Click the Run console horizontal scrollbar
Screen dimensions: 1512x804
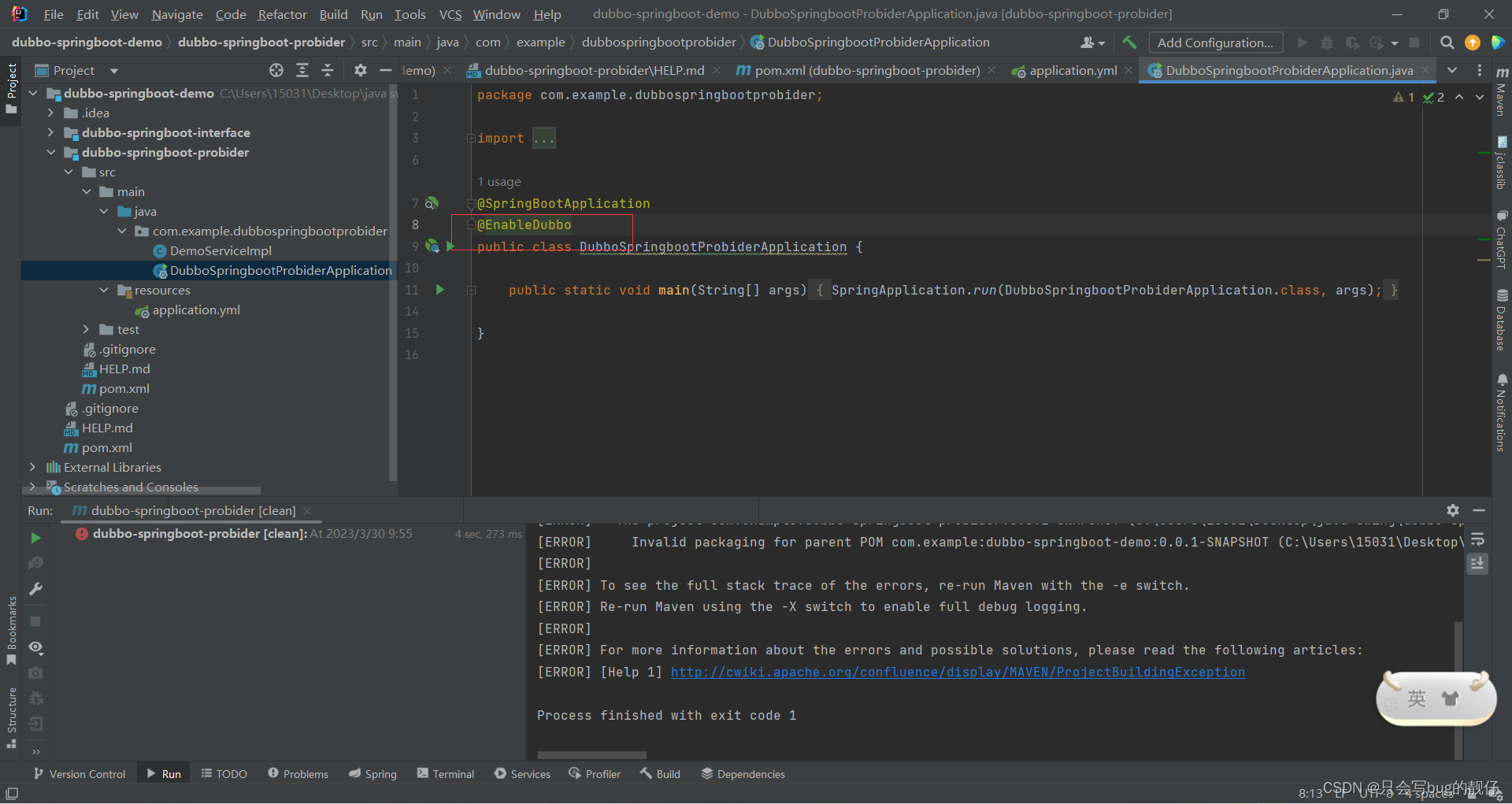pos(591,754)
